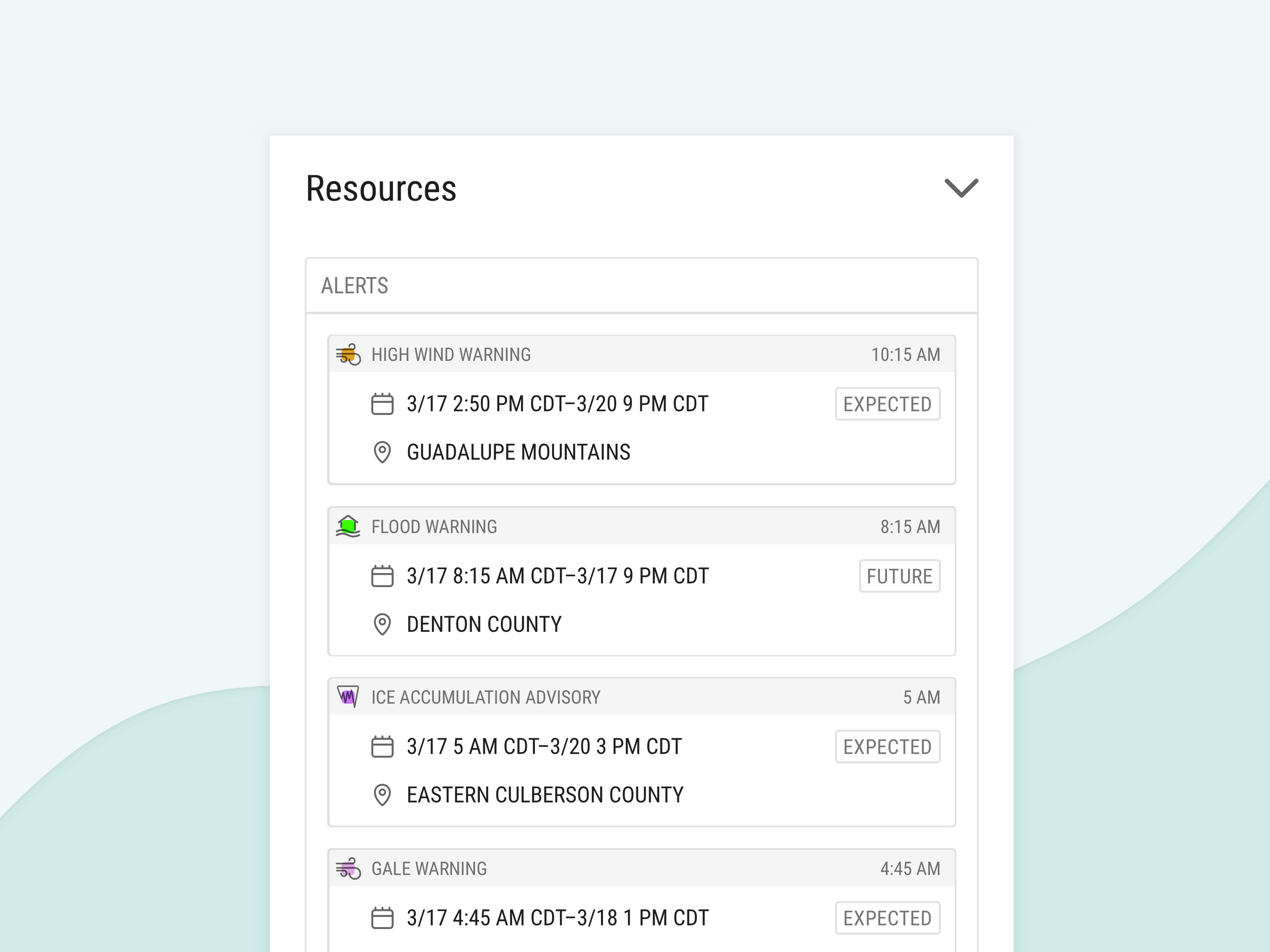Click the Gale Warning wind icon

click(x=348, y=869)
